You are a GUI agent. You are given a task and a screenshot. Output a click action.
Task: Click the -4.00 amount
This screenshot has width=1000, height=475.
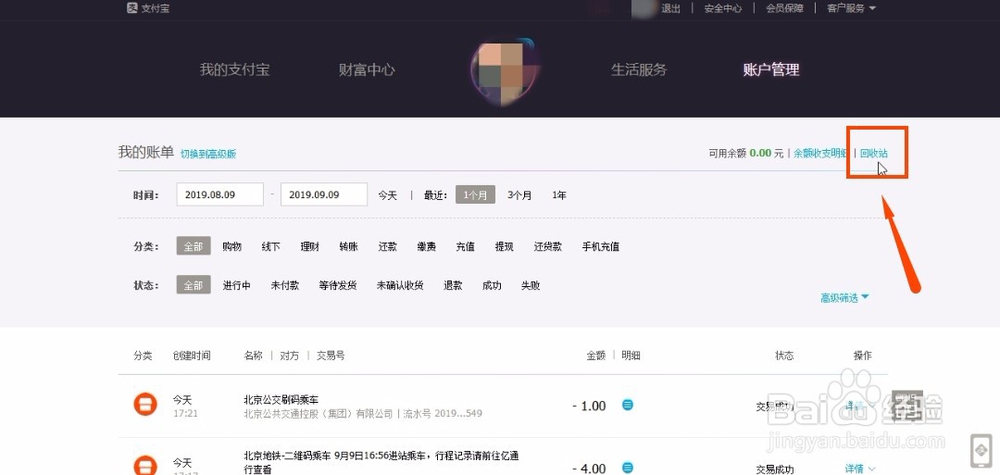pyautogui.click(x=589, y=469)
